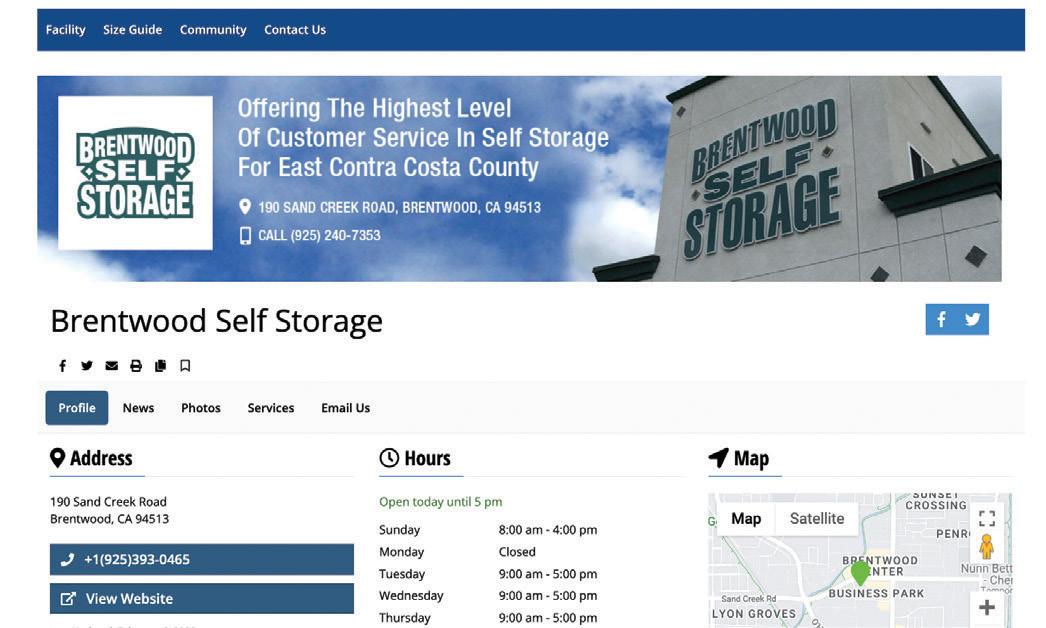Open the Size Guide page
This screenshot has height=628, width=1046.
(132, 30)
